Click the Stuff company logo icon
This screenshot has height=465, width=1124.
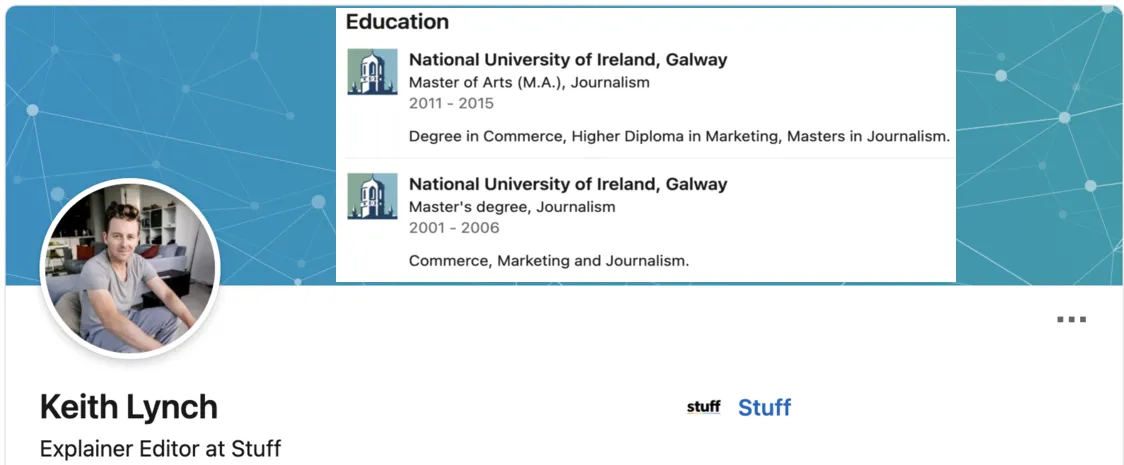coord(704,407)
